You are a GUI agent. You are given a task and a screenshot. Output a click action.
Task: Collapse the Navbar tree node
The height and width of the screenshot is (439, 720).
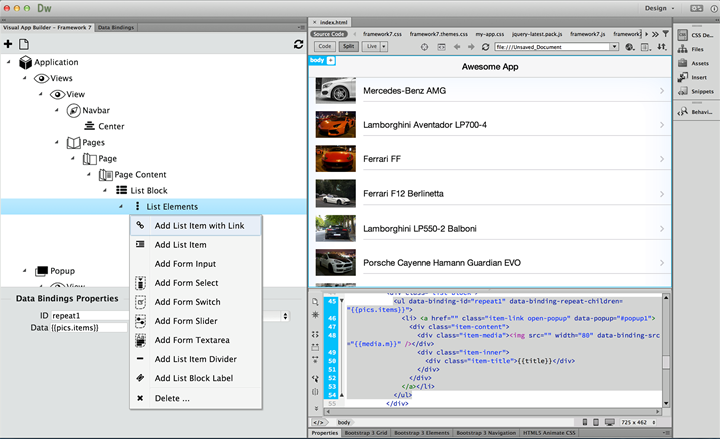(56, 110)
